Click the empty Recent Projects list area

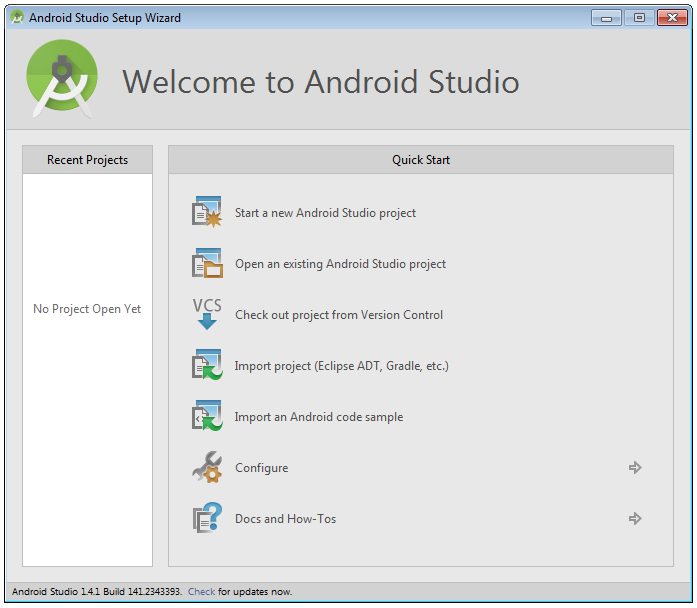[88, 370]
